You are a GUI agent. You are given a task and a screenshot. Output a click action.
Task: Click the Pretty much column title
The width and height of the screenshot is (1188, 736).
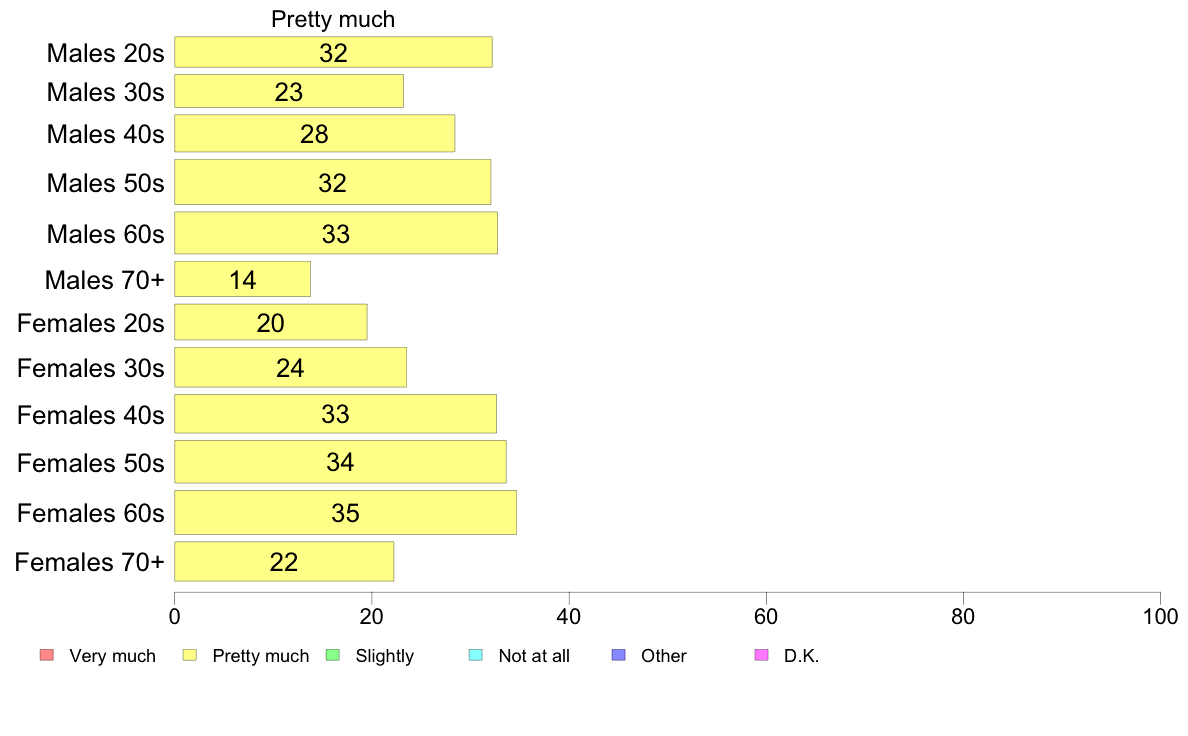333,19
